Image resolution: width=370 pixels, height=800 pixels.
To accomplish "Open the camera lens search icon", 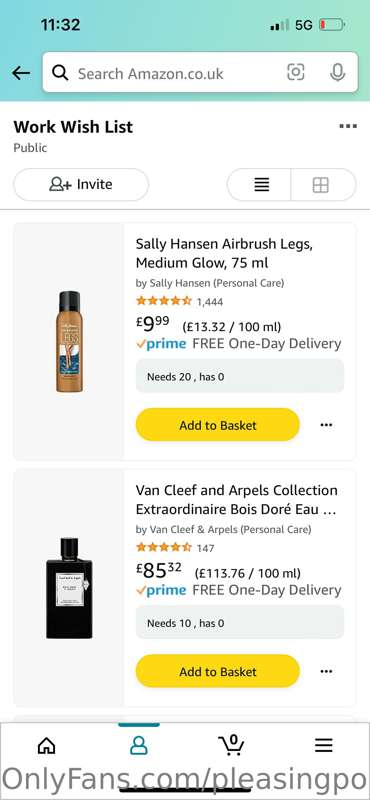I will point(296,72).
